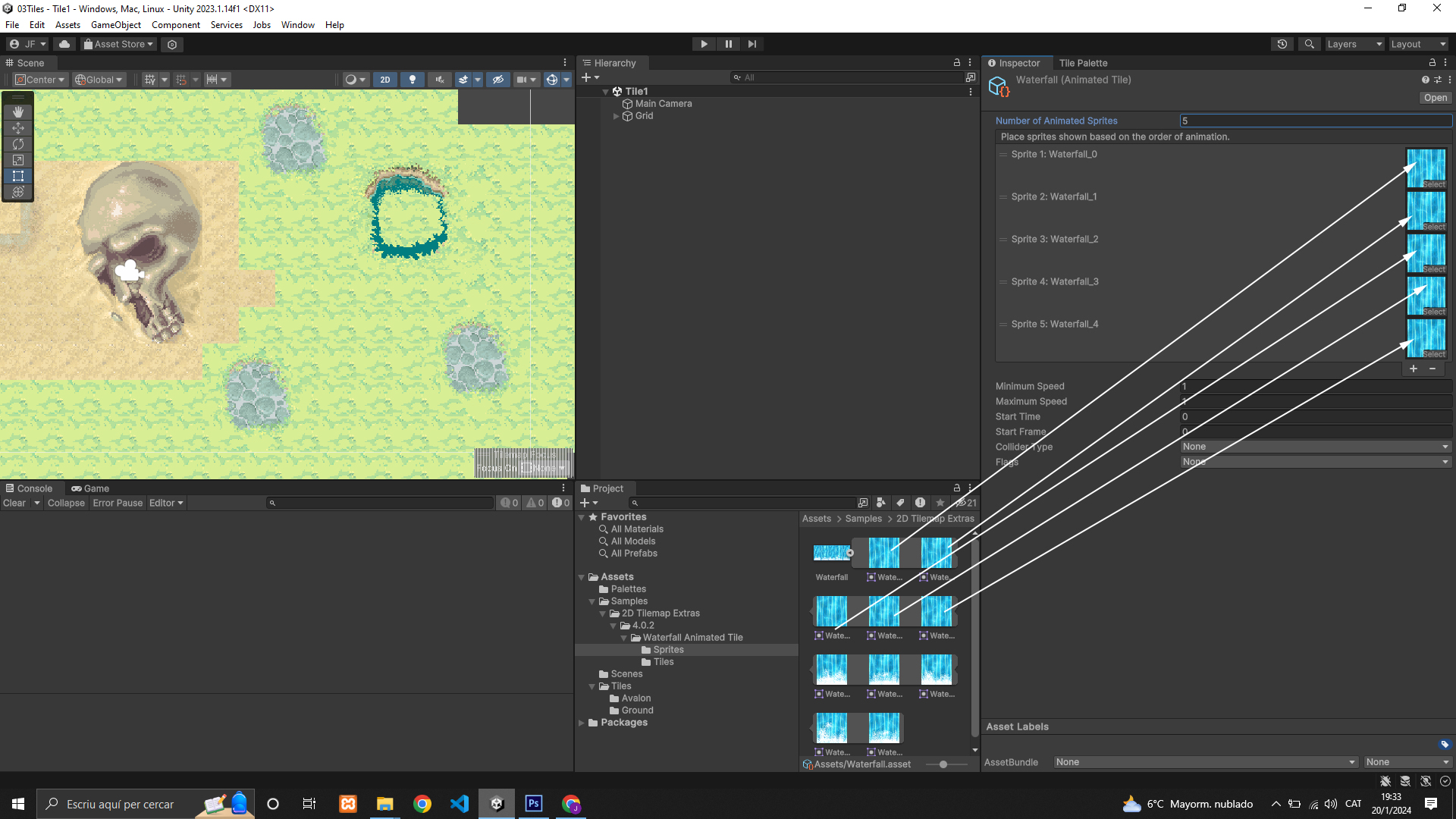Expand the Grid object in Hierarchy
The height and width of the screenshot is (819, 1456).
(616, 116)
